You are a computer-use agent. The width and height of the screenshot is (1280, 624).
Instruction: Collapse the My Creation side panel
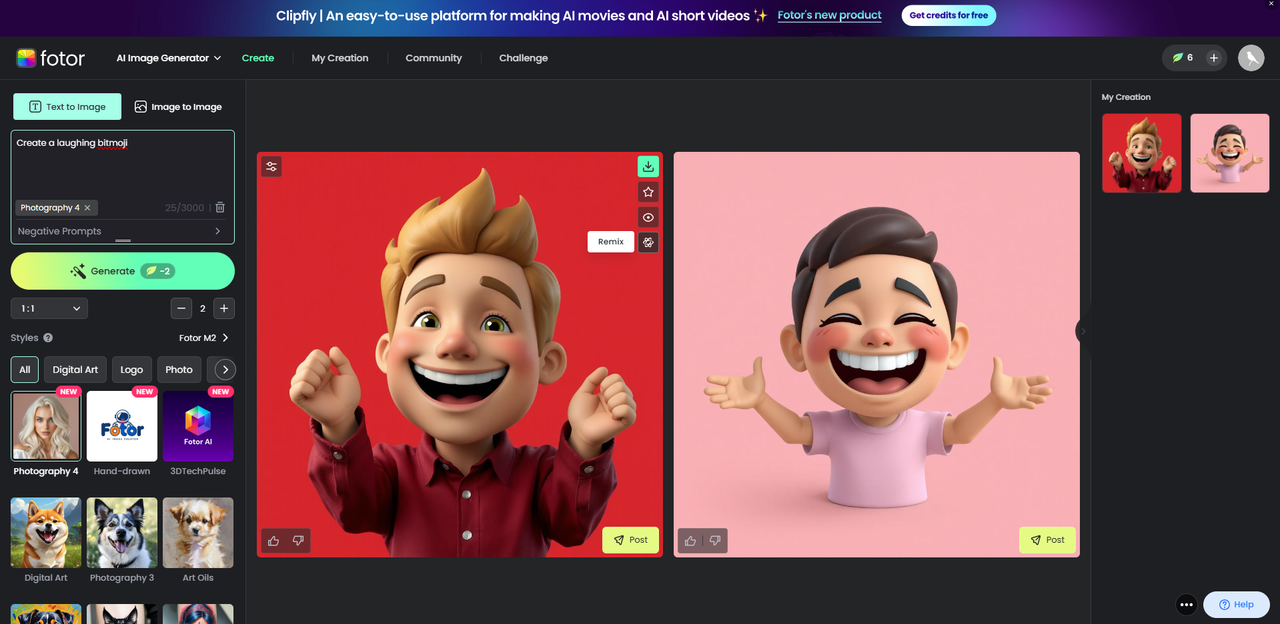(x=1082, y=331)
